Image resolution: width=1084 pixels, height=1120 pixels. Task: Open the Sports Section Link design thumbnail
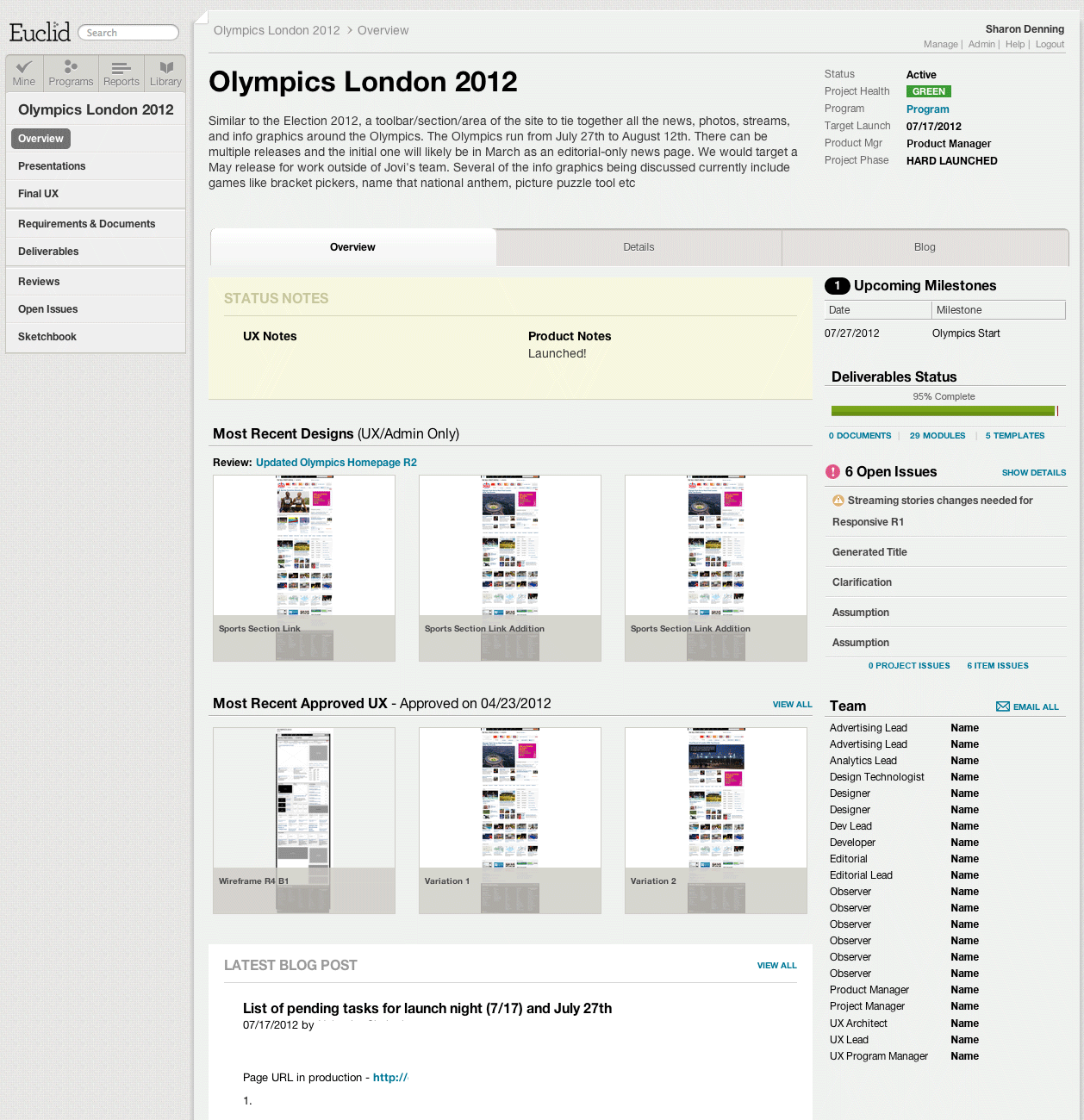click(304, 569)
